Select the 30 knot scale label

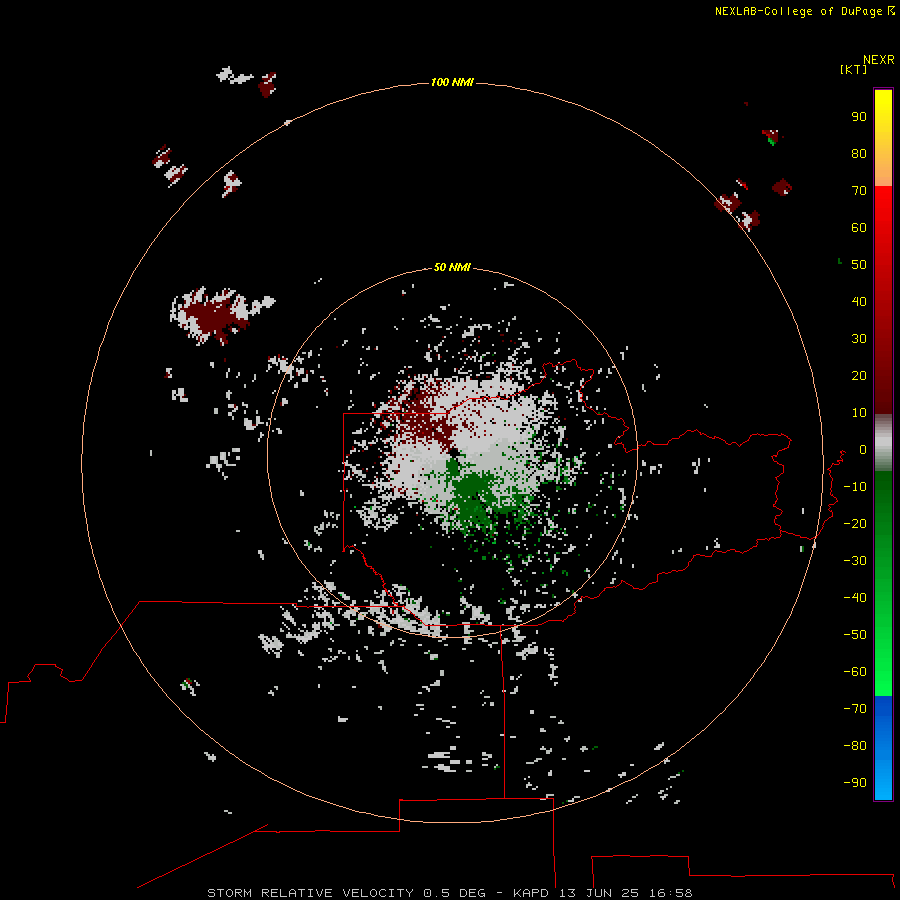pyautogui.click(x=859, y=339)
